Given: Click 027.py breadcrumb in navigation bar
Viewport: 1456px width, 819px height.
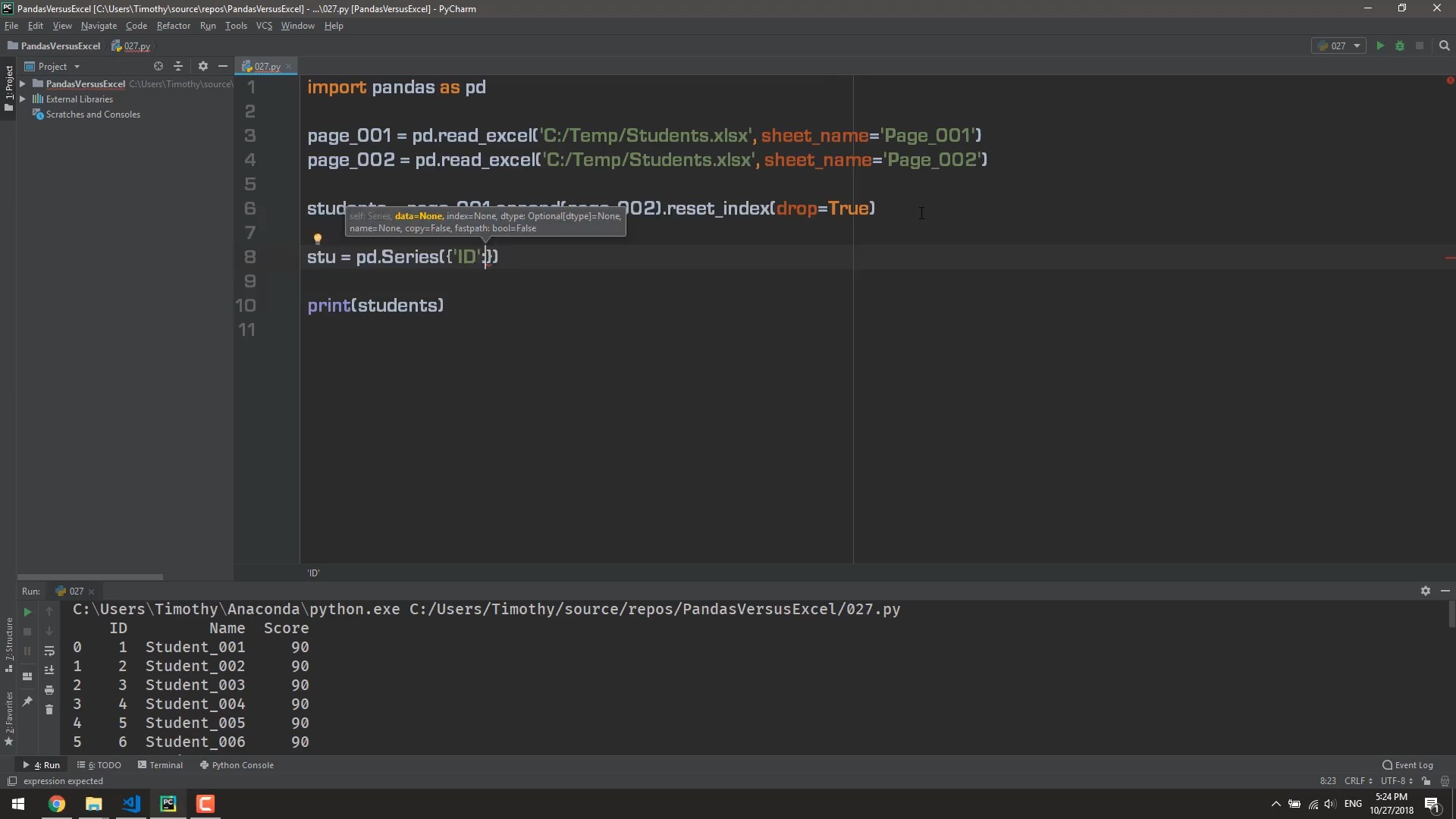Looking at the screenshot, I should click(x=131, y=45).
